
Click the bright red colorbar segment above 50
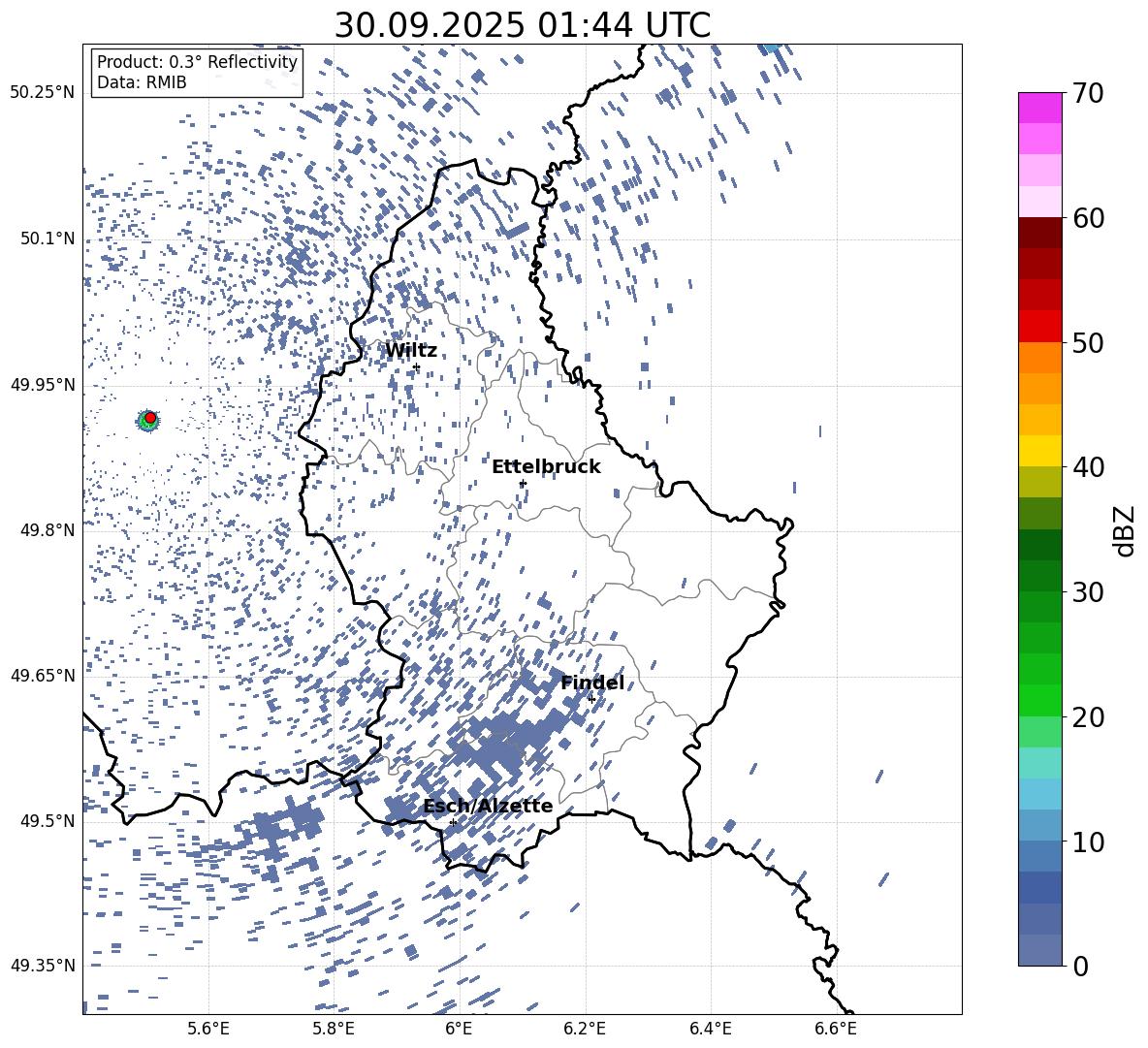point(1040,327)
